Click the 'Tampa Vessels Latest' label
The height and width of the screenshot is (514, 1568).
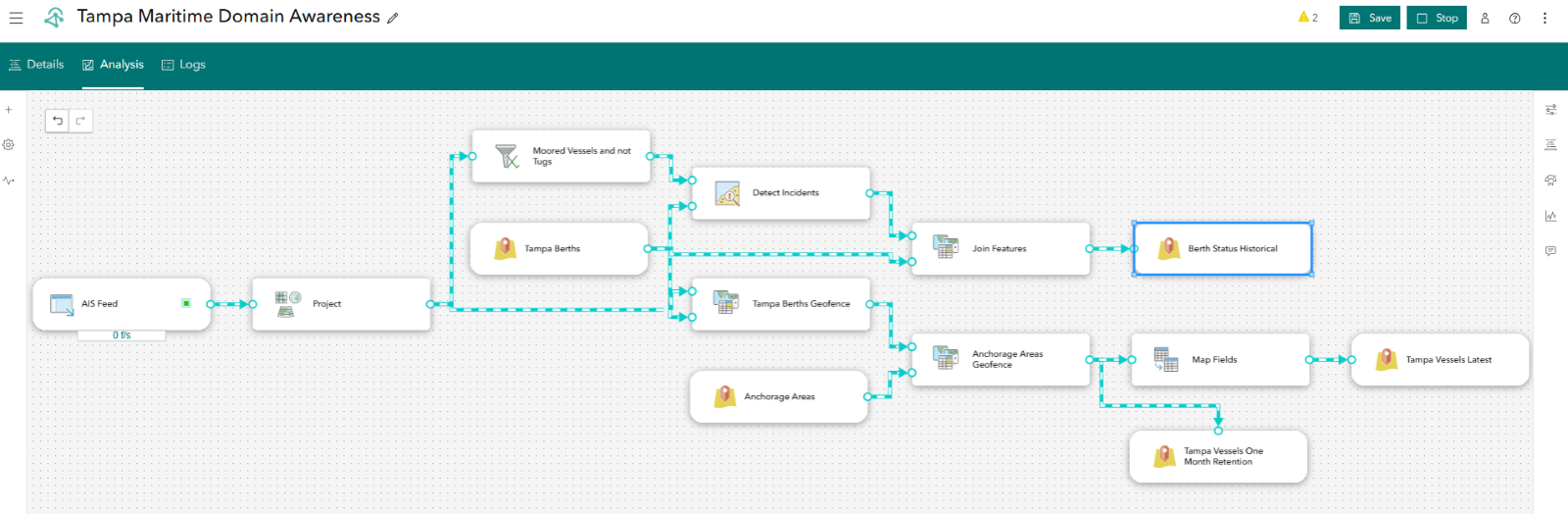point(1448,360)
